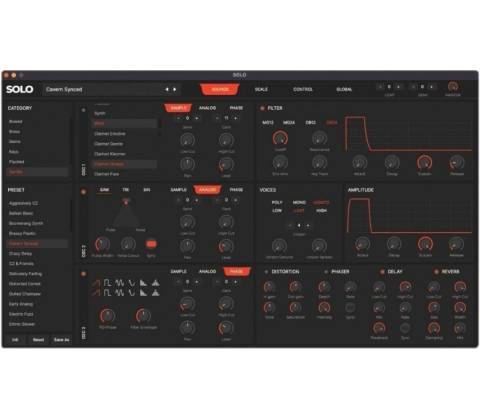480x420 pixels.
Task: Decrease OSC 1 cent value with minus
Action: pos(217,118)
